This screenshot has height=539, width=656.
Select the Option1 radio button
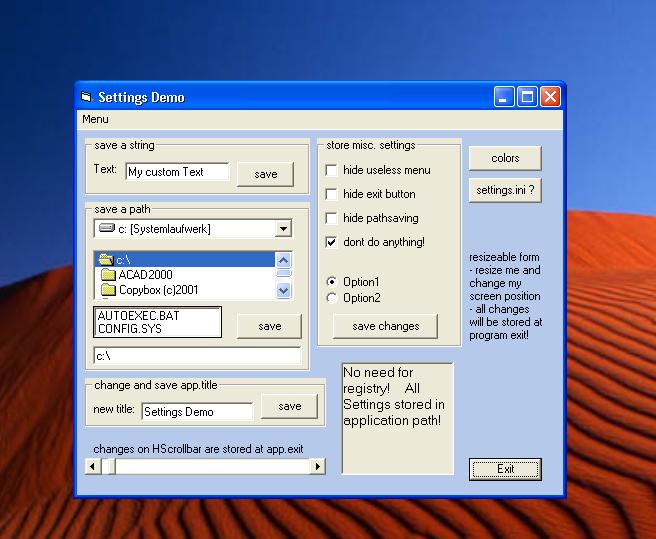pyautogui.click(x=332, y=282)
